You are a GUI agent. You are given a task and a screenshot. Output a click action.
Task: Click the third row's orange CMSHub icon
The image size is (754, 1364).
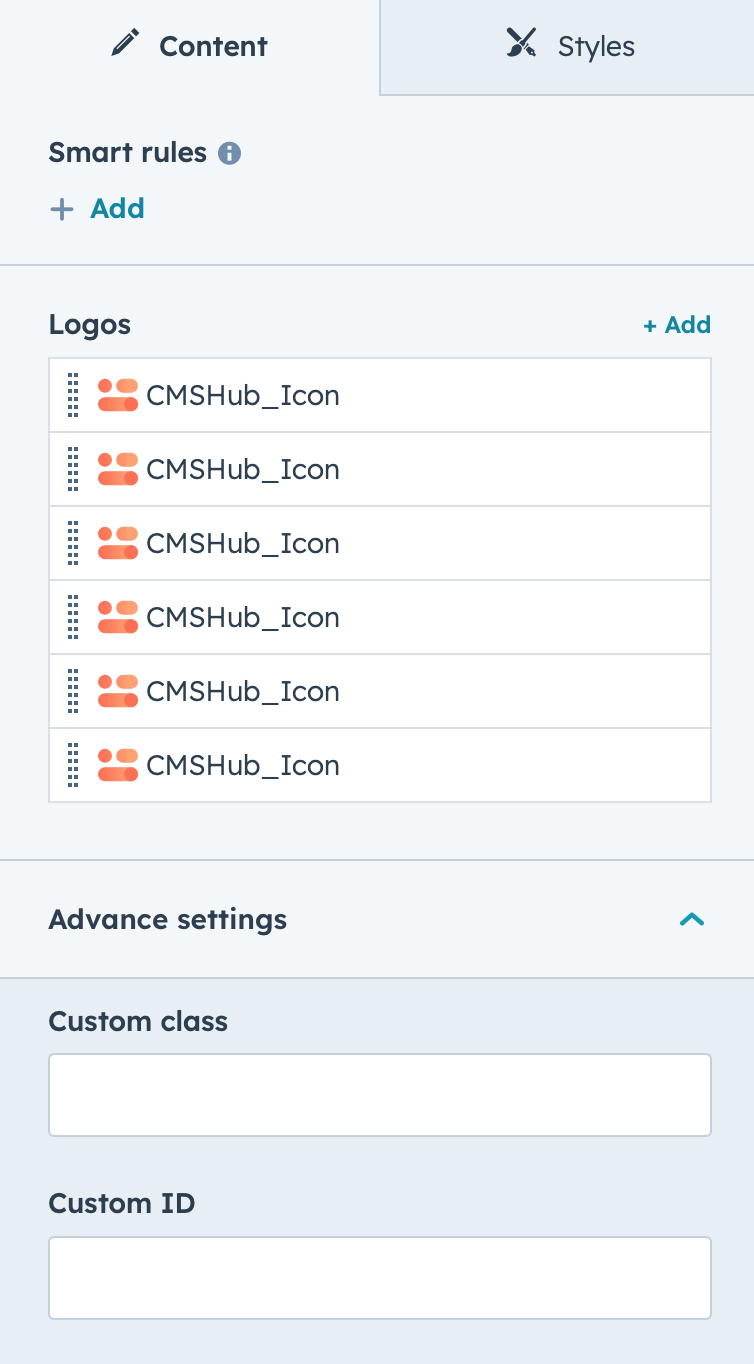point(118,543)
